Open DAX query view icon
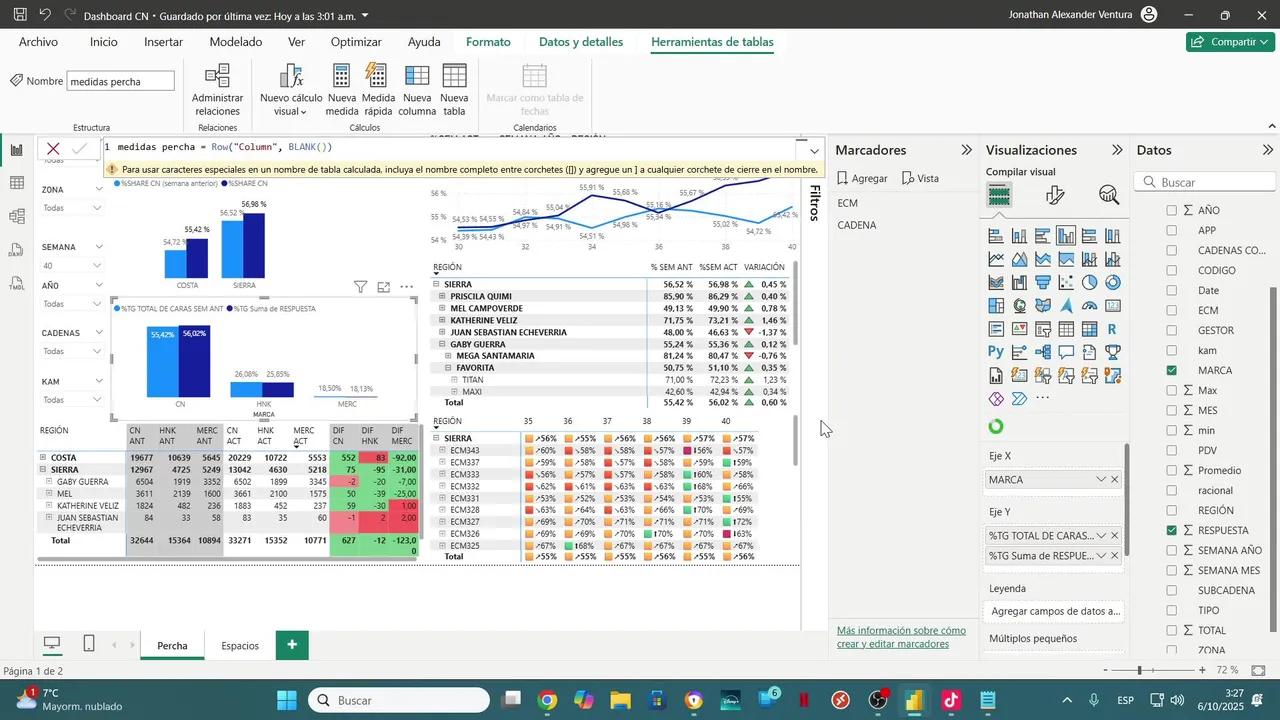The width and height of the screenshot is (1280, 720). (x=16, y=250)
